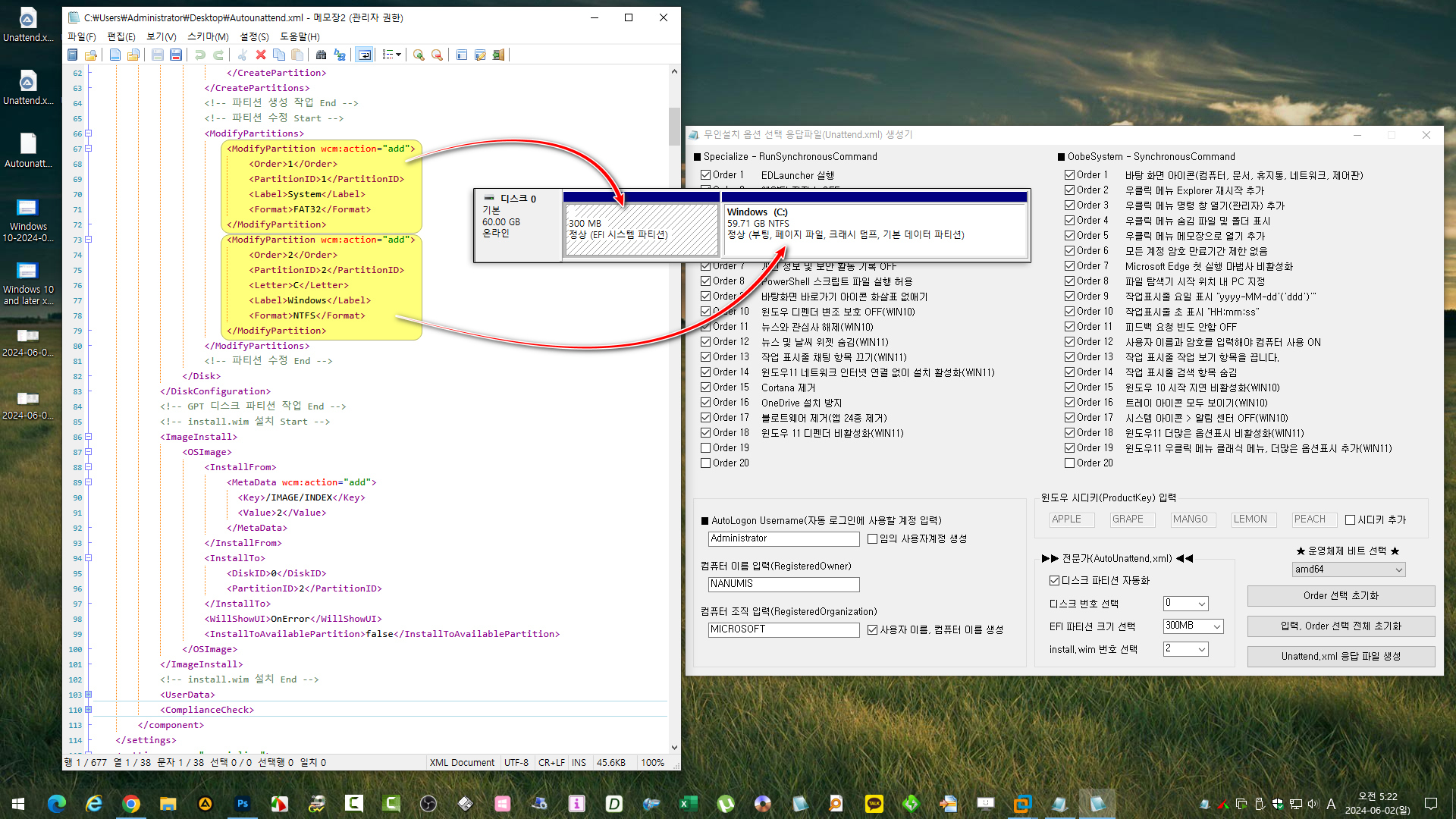This screenshot has width=1456, height=819.
Task: Enable the 임의 사용자계정 생성 checkbox
Action: click(873, 539)
